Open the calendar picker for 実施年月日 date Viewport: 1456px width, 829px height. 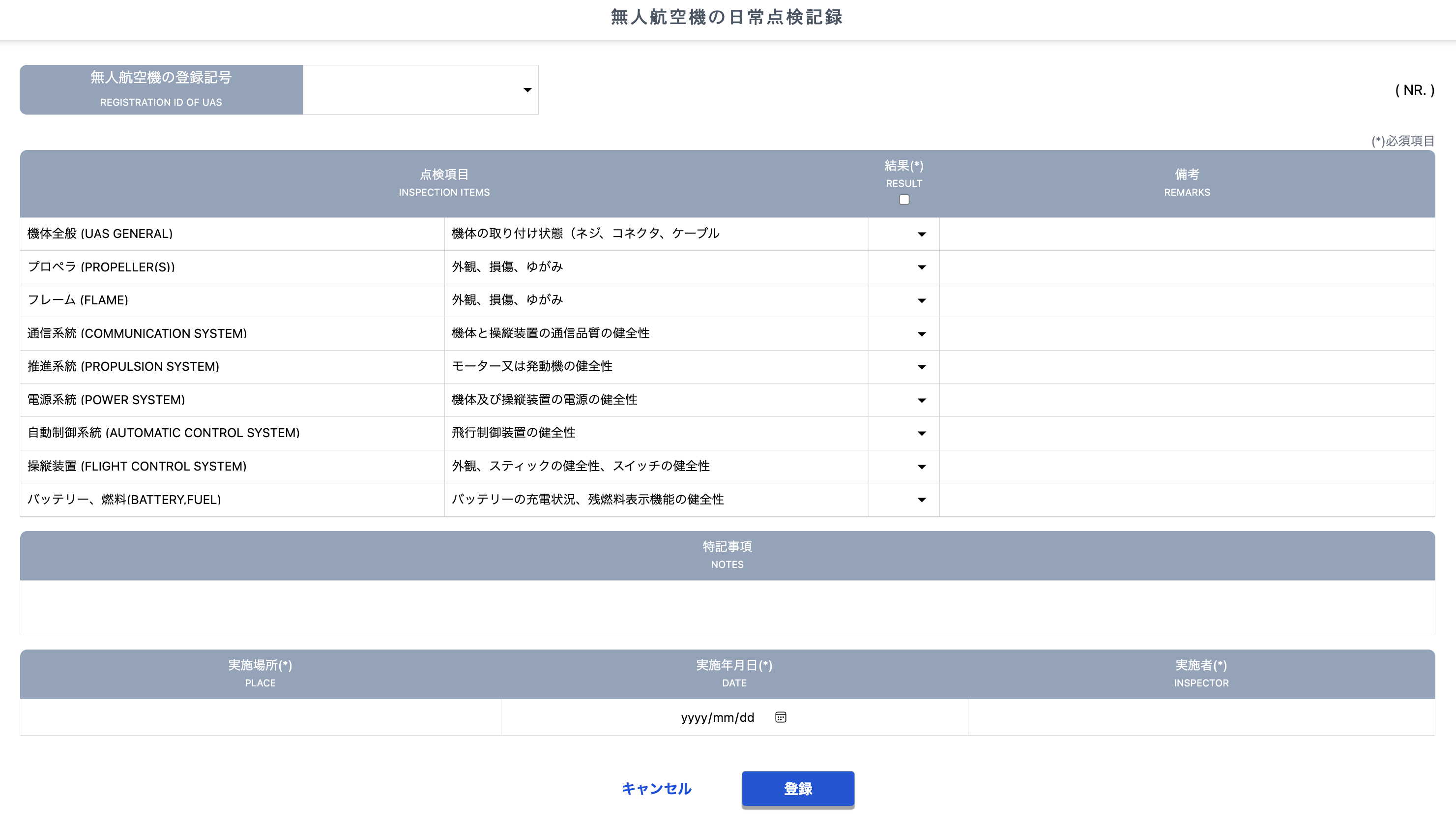pos(781,717)
